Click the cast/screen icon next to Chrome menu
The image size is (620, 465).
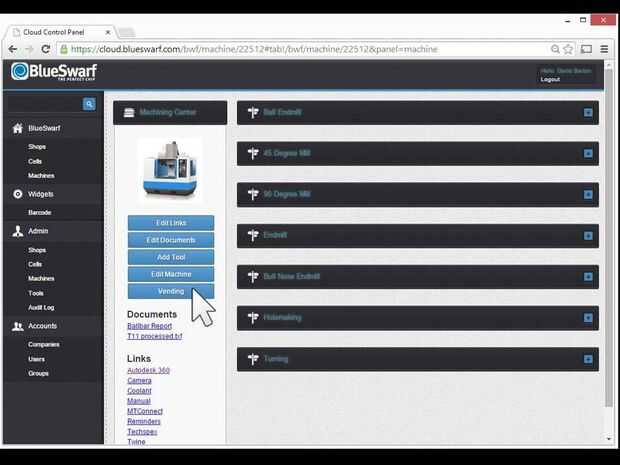click(586, 49)
